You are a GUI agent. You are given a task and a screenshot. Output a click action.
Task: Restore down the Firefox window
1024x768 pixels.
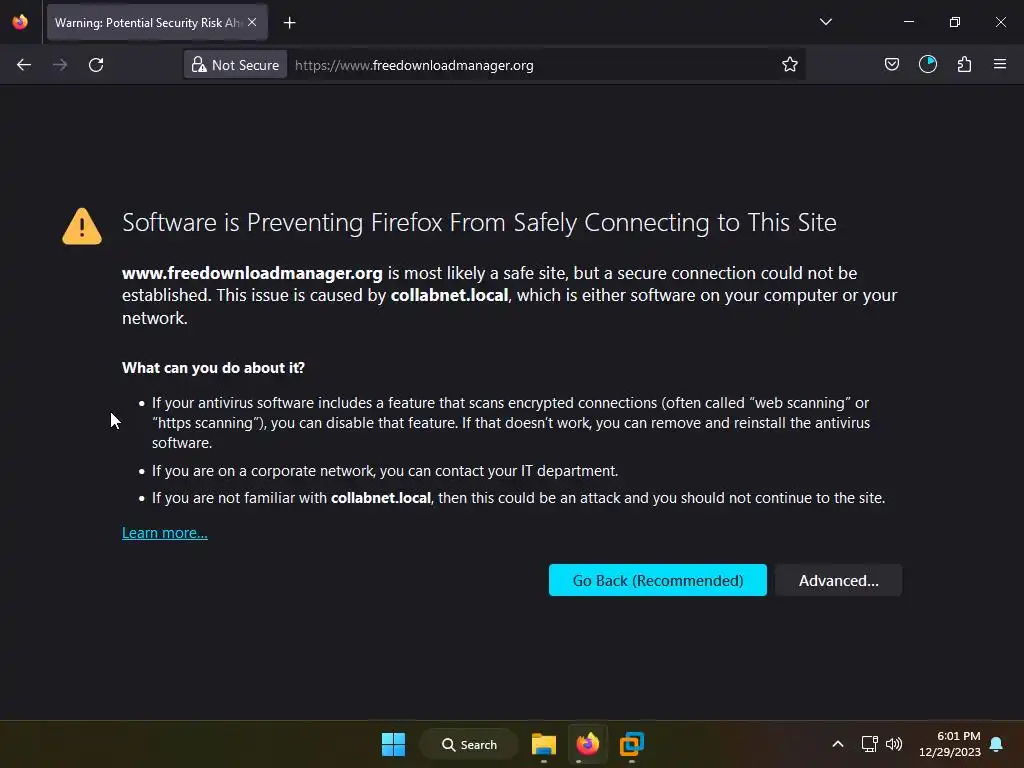955,22
